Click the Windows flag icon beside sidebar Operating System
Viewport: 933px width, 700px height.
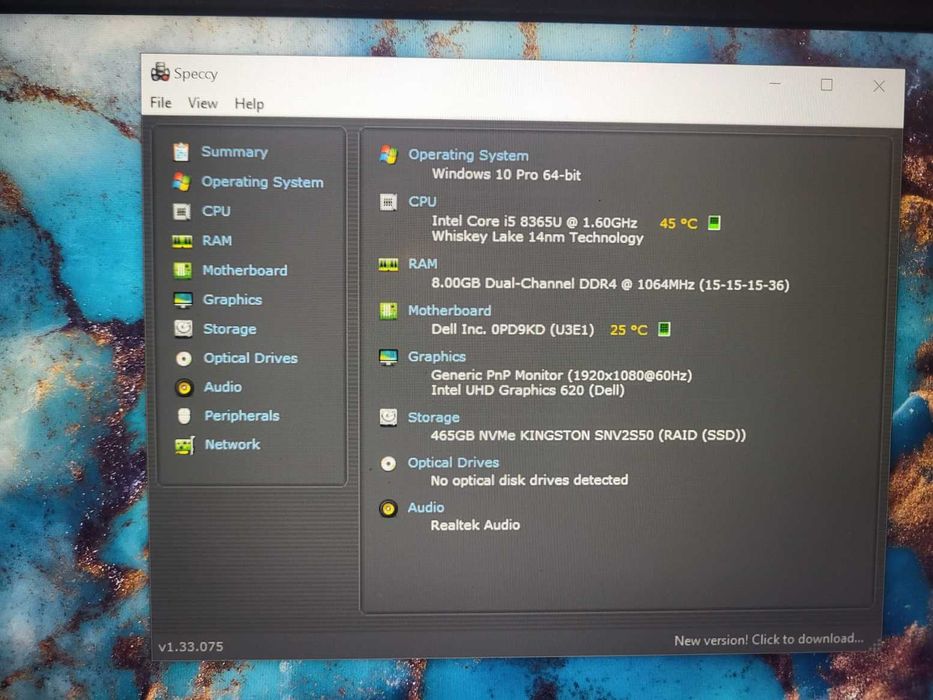pos(181,182)
